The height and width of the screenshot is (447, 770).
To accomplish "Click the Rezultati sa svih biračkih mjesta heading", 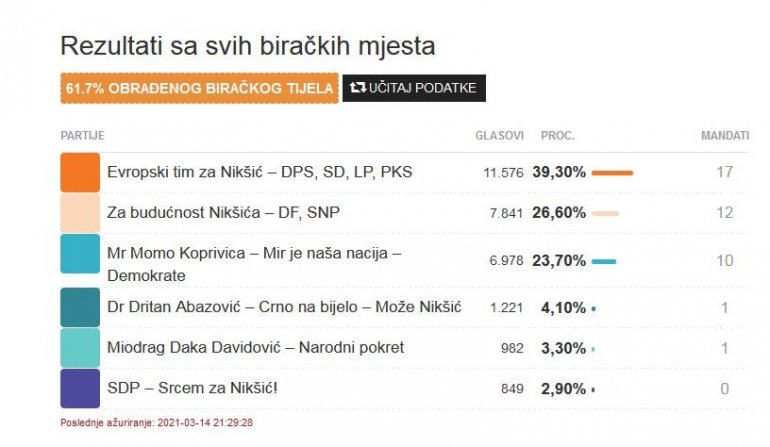I will pos(248,46).
